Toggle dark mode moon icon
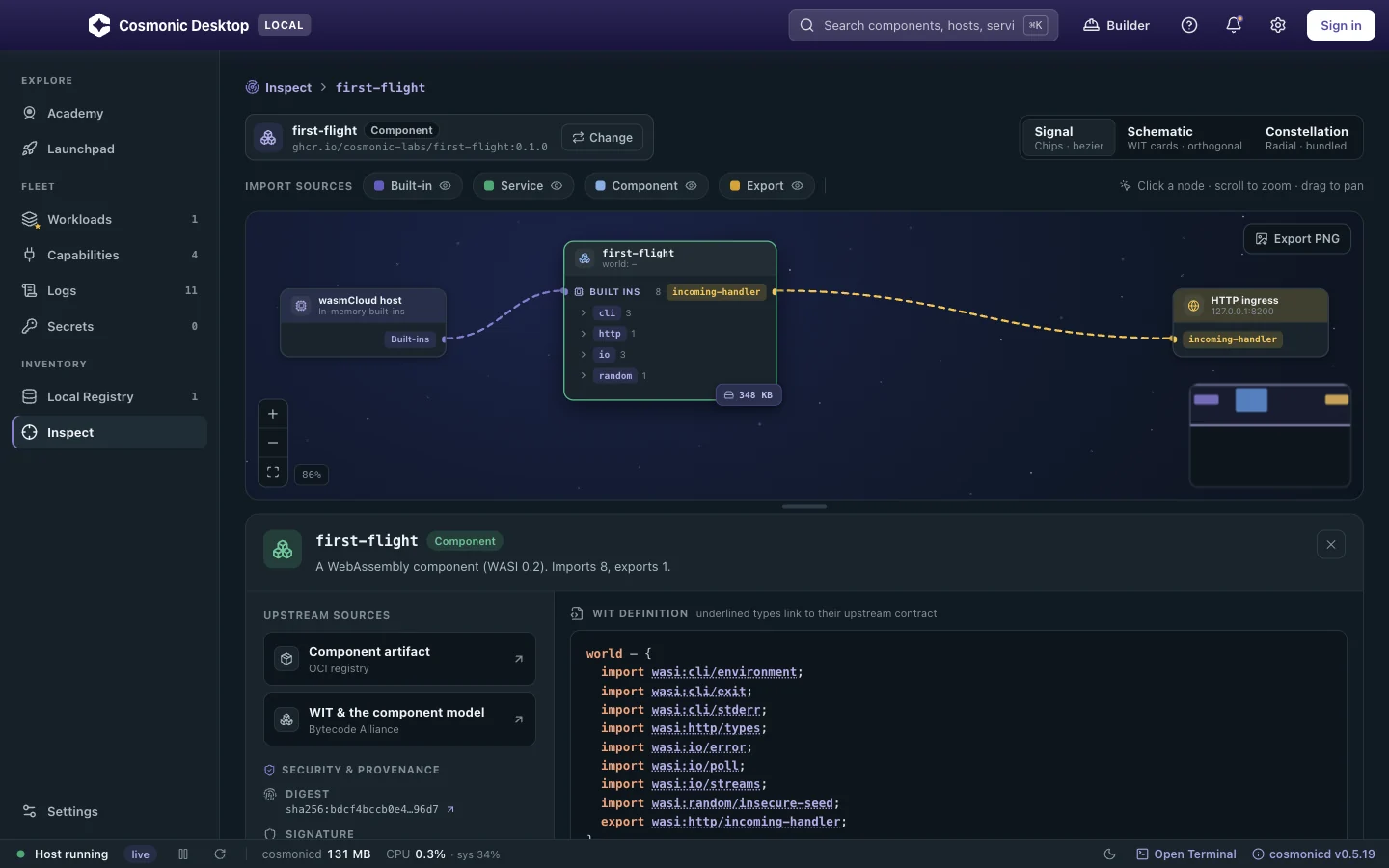1389x868 pixels. coord(1109,854)
